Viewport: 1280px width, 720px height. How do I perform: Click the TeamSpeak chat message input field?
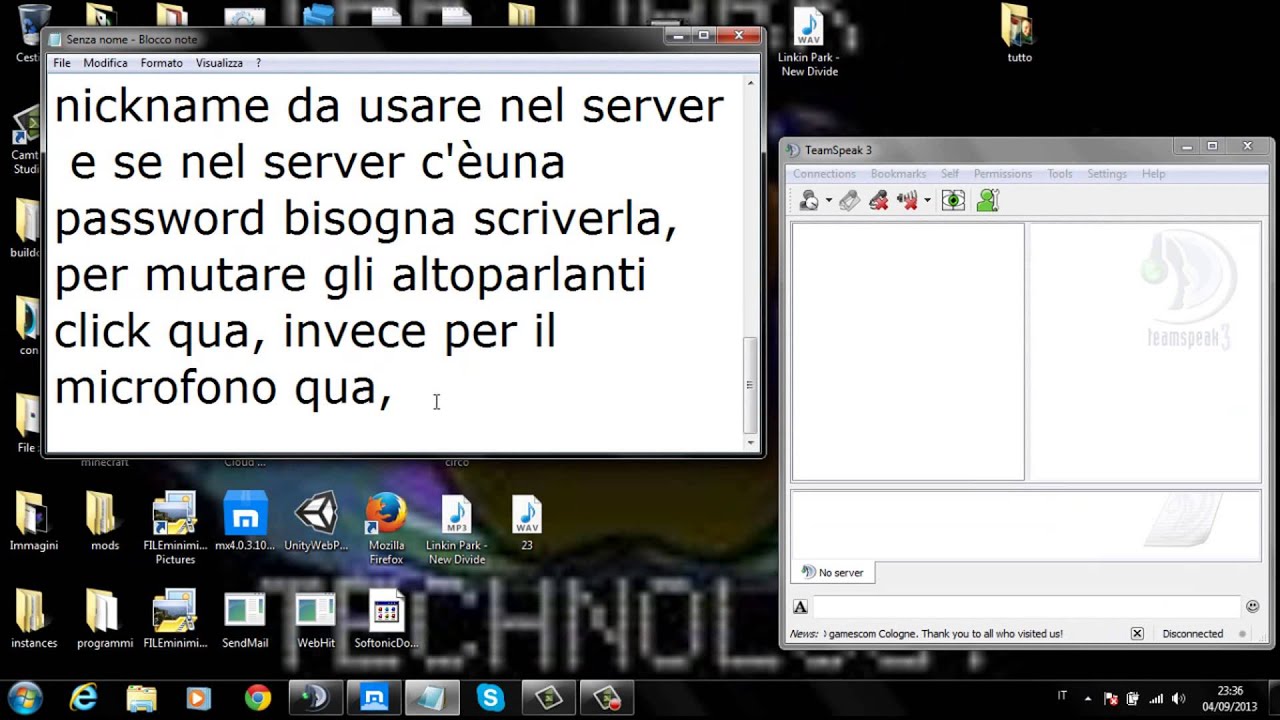tap(1026, 606)
